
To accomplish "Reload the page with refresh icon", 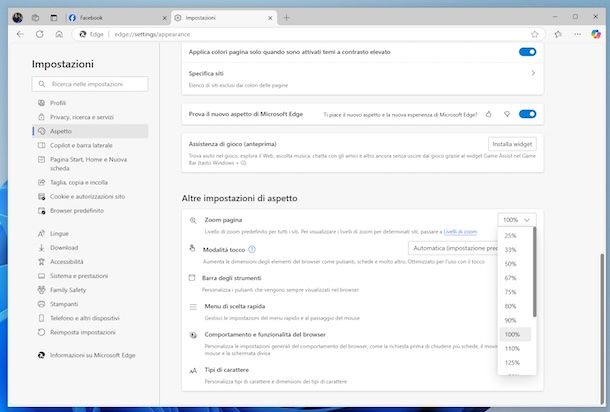I will [40, 34].
